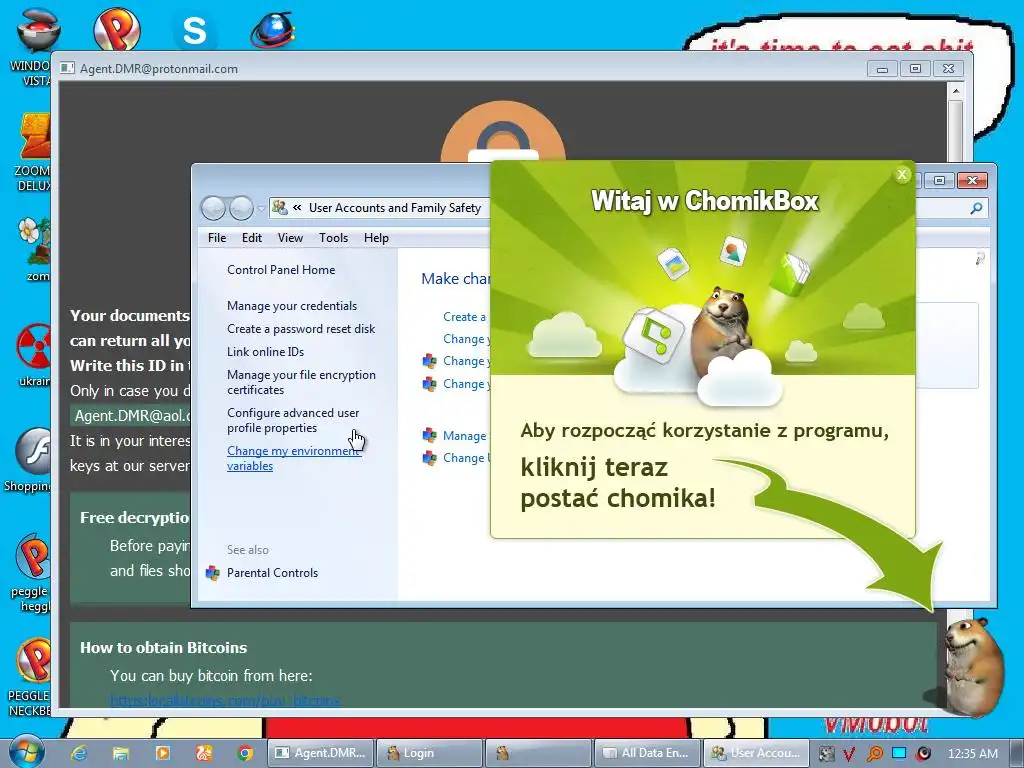The image size is (1024, 768).
Task: Click Back button in Control Panel window
Action: coord(213,208)
